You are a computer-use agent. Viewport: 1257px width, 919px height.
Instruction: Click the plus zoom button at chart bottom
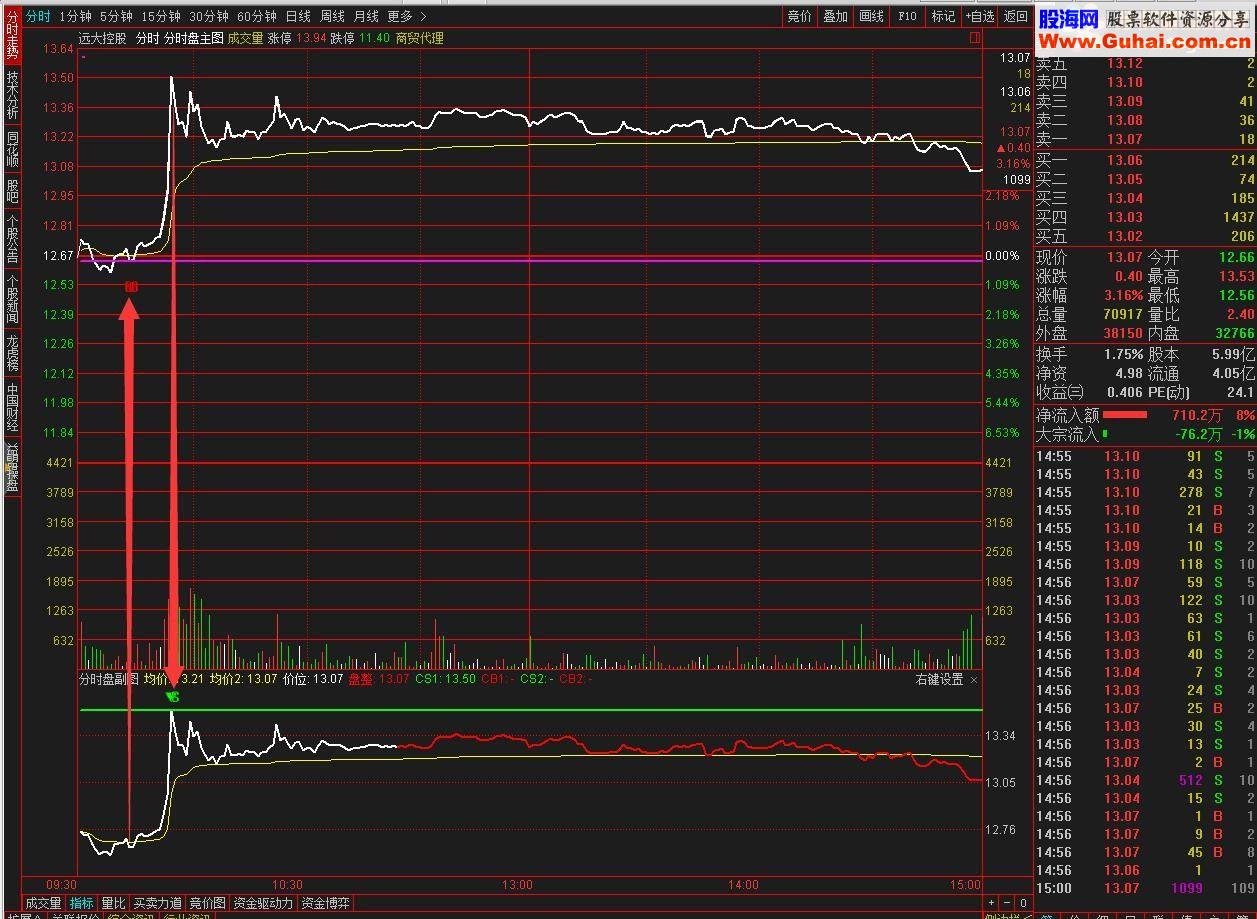pyautogui.click(x=992, y=903)
